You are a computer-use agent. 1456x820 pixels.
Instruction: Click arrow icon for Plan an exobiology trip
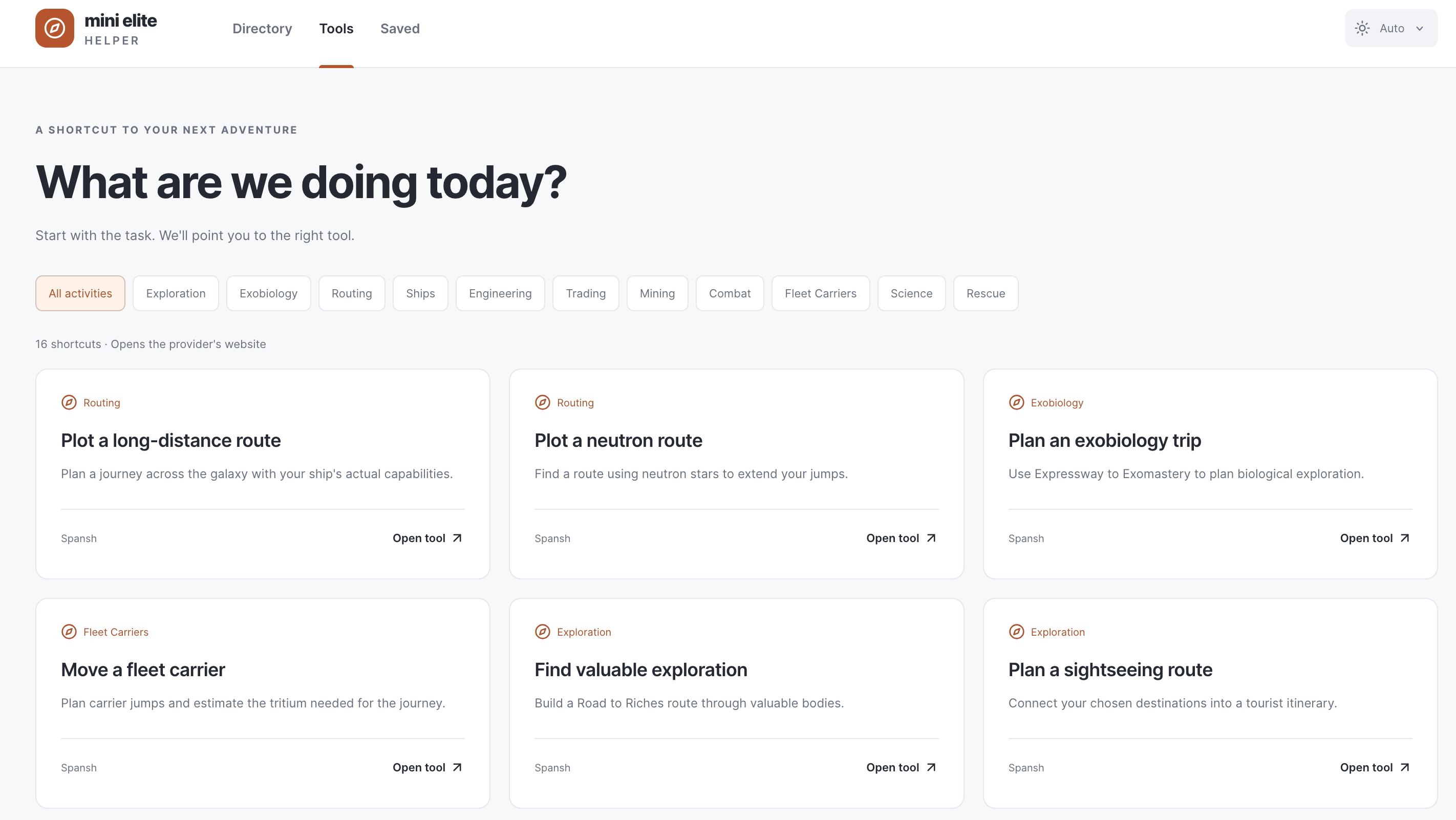coord(1405,538)
